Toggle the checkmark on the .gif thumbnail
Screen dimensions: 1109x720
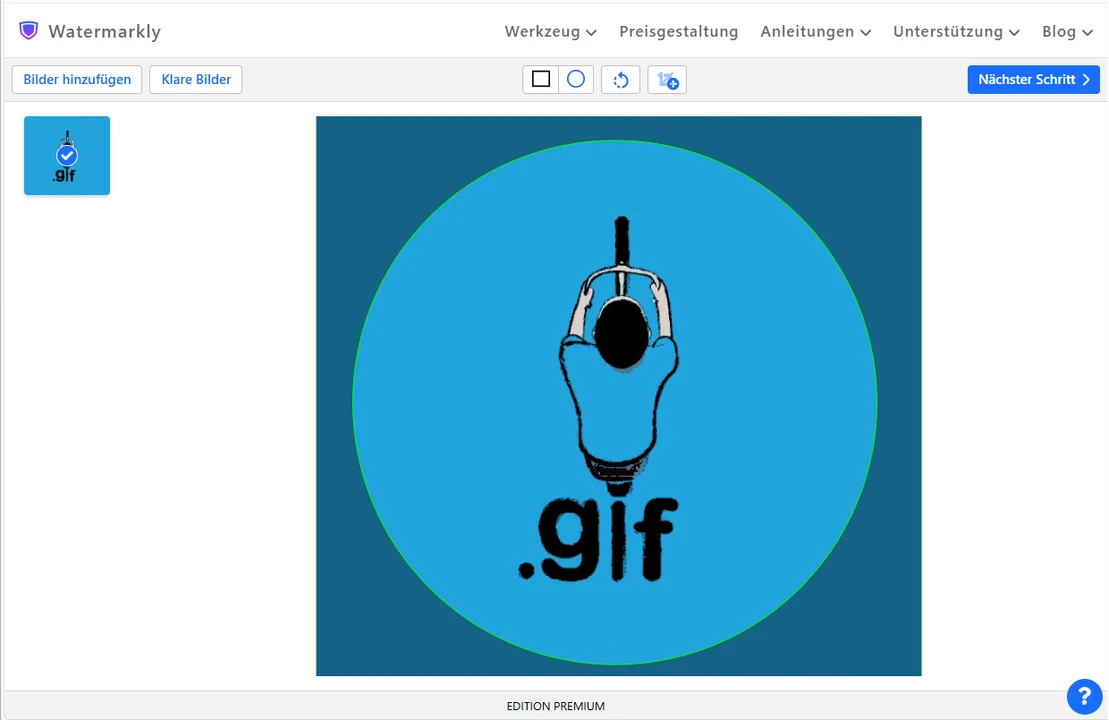67,156
